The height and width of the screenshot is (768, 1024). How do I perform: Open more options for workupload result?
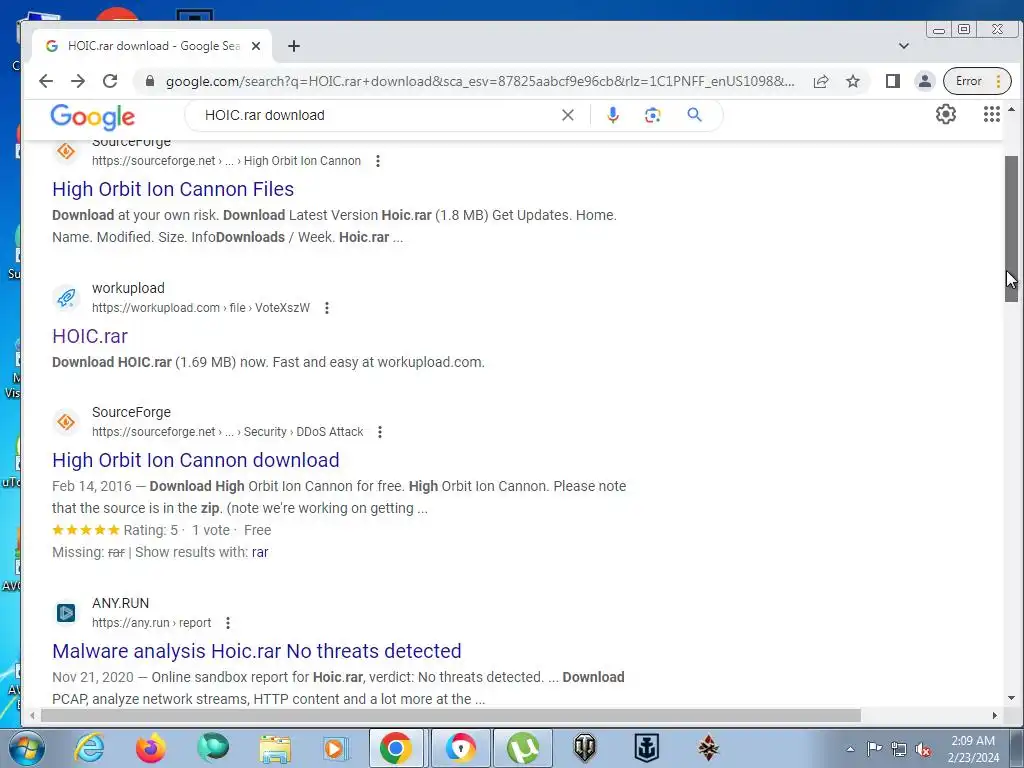click(327, 308)
